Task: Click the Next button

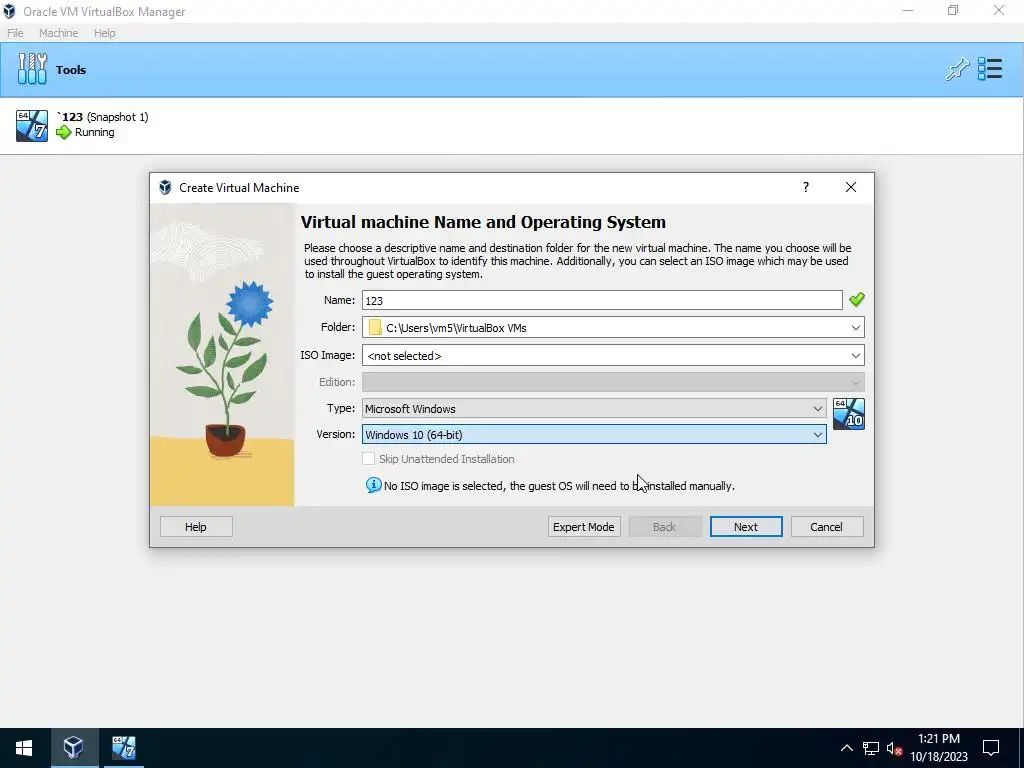Action: (x=746, y=527)
